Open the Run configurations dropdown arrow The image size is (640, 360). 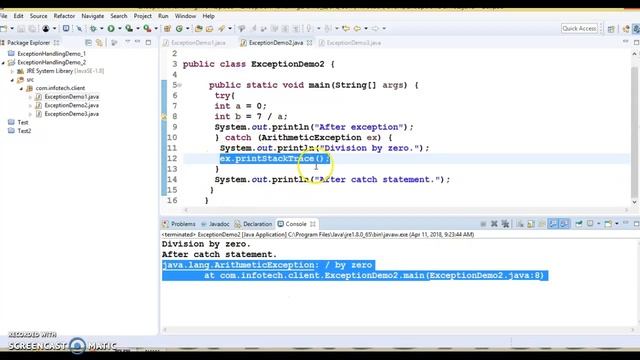click(x=120, y=29)
